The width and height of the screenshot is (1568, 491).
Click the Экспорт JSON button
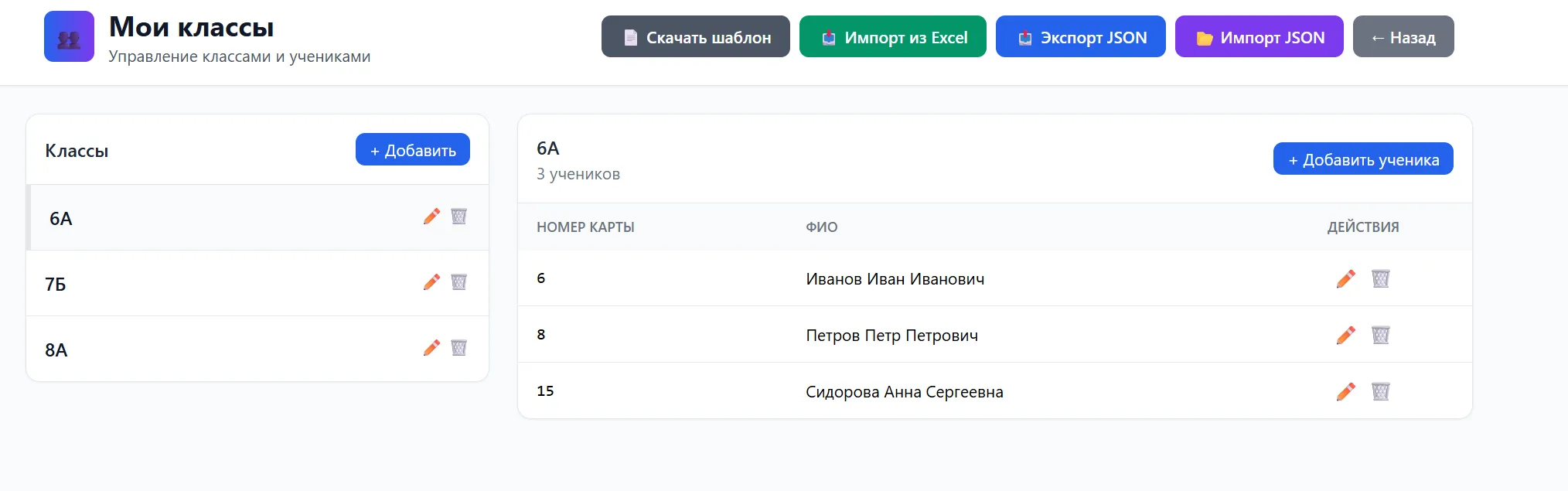(1080, 37)
